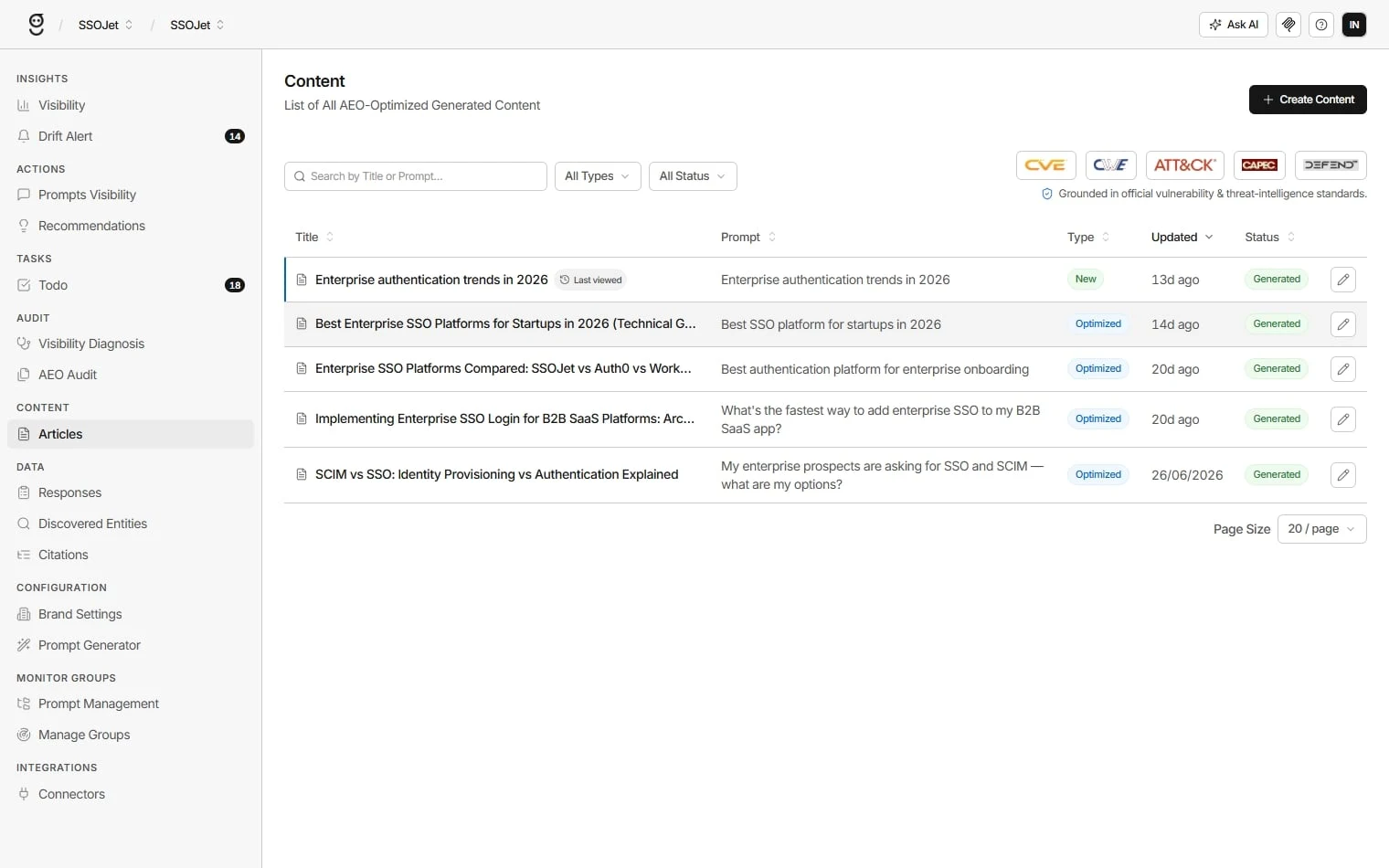Click the CWE standard badge
The image size is (1389, 868).
pos(1110,165)
